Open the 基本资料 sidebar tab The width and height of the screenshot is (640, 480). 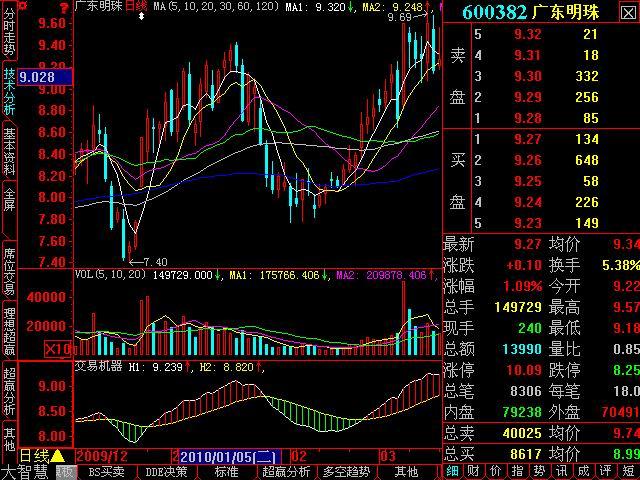click(9, 151)
